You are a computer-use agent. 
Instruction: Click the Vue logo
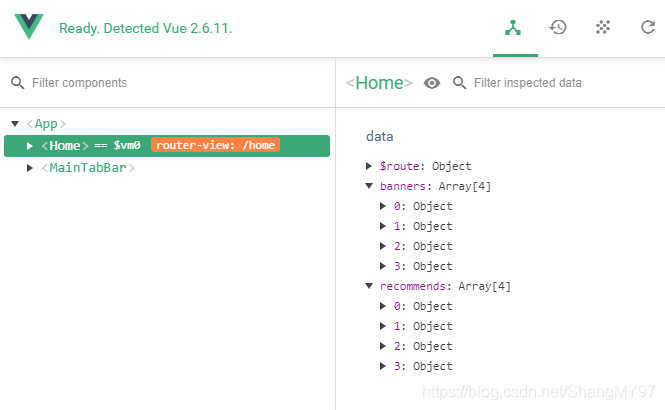pos(29,26)
